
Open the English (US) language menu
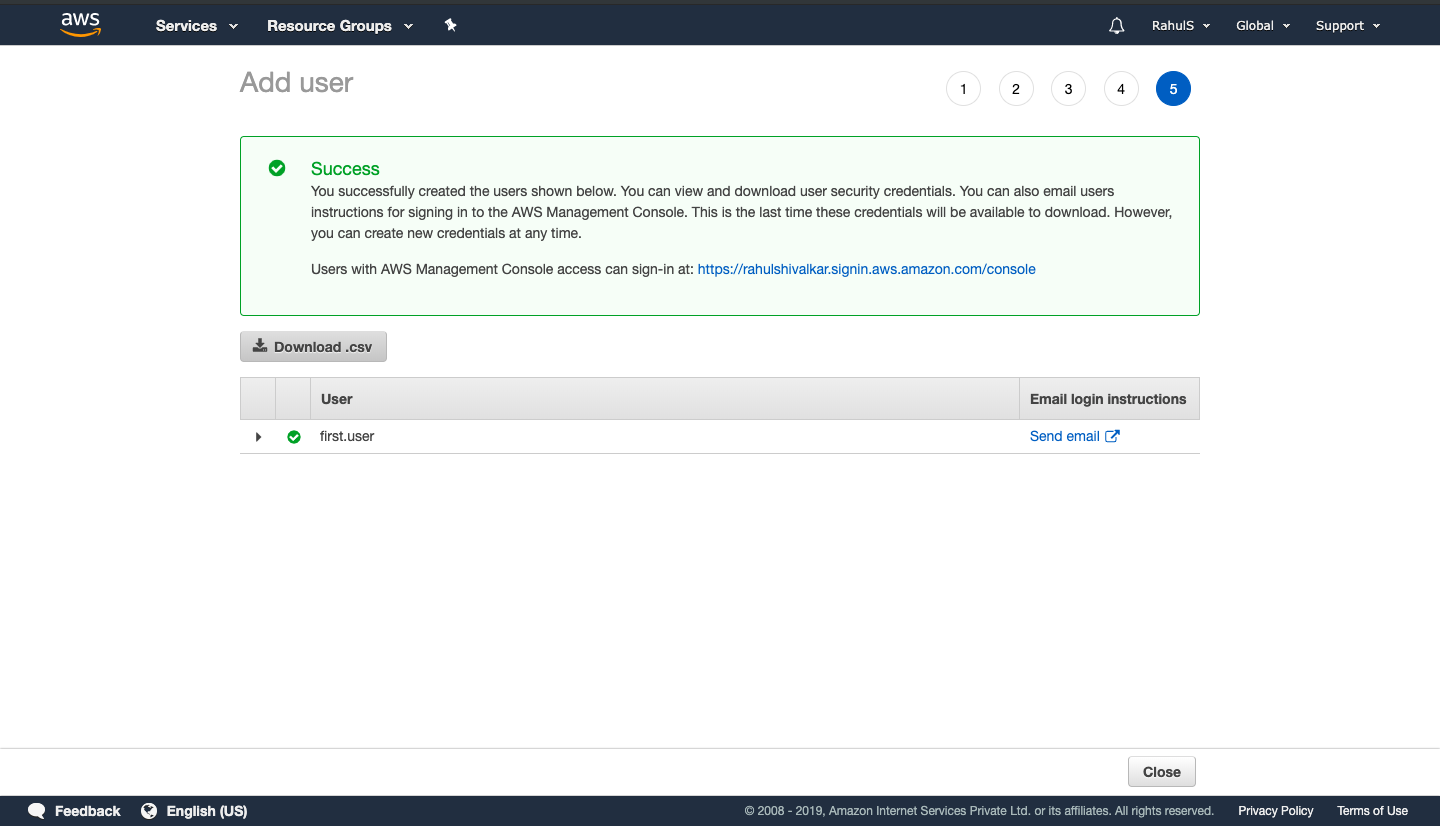[207, 810]
